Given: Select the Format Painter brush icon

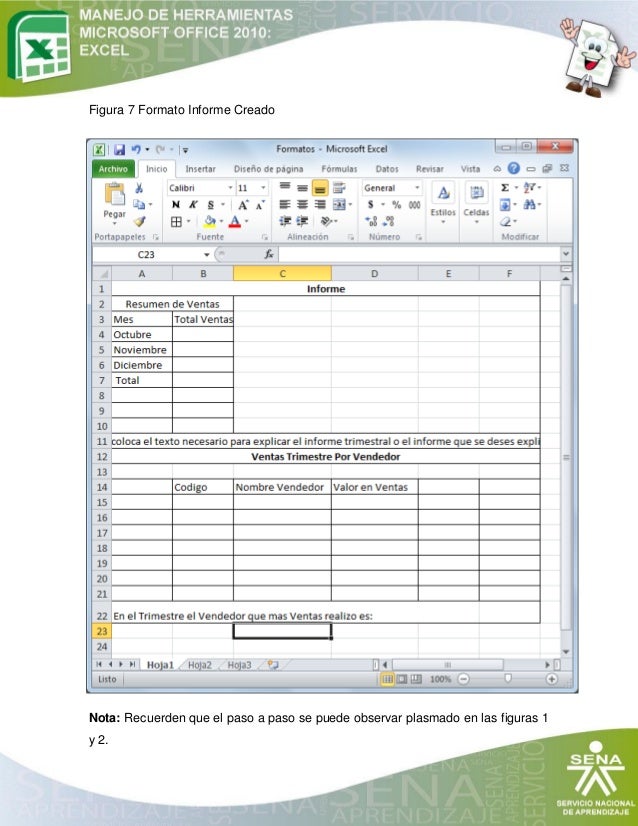Looking at the screenshot, I should (139, 222).
